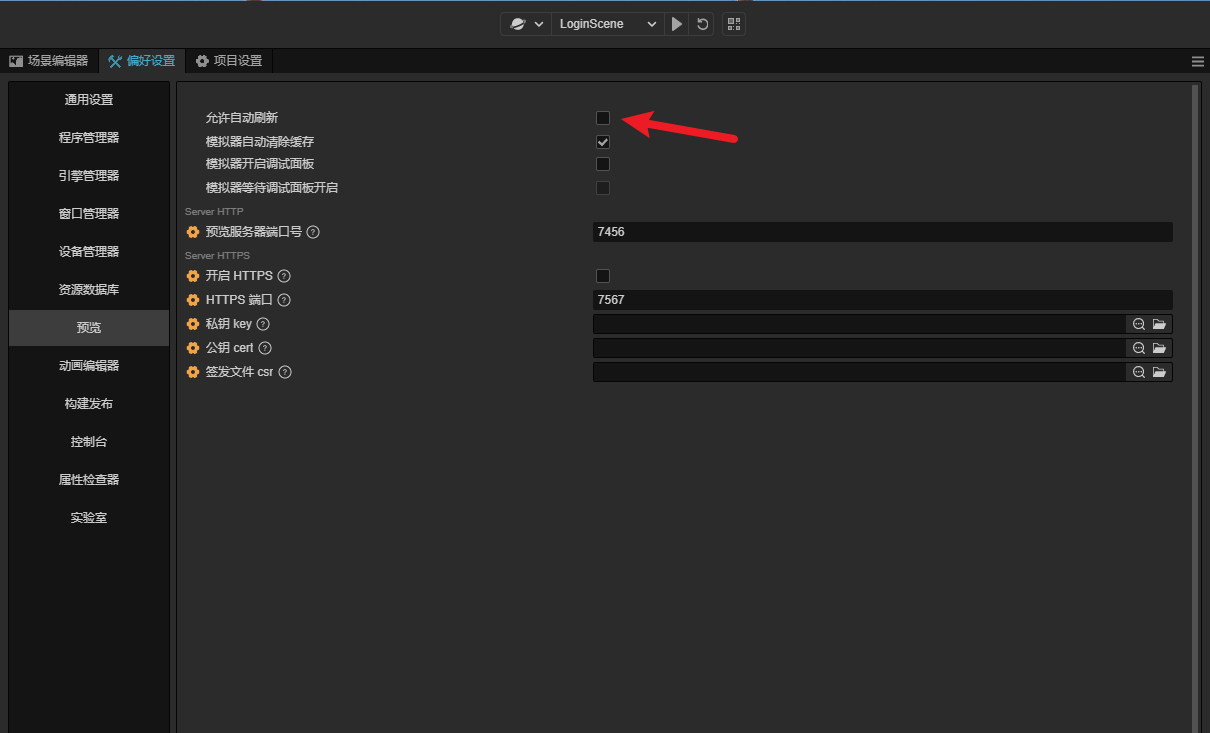
Task: Switch to the 偏好设置 tab
Action: coord(142,61)
